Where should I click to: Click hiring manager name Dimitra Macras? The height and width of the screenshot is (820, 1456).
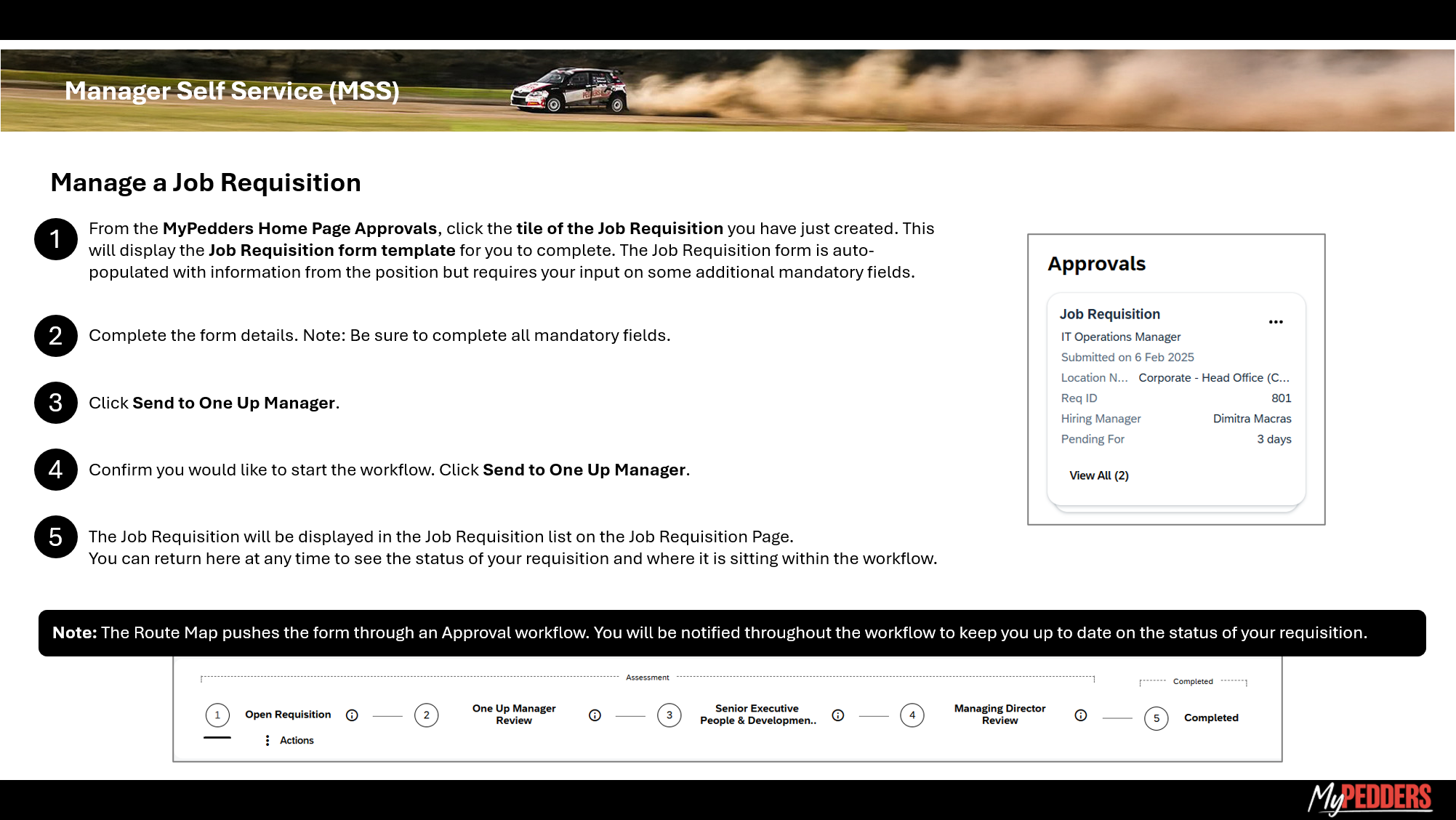click(x=1252, y=419)
